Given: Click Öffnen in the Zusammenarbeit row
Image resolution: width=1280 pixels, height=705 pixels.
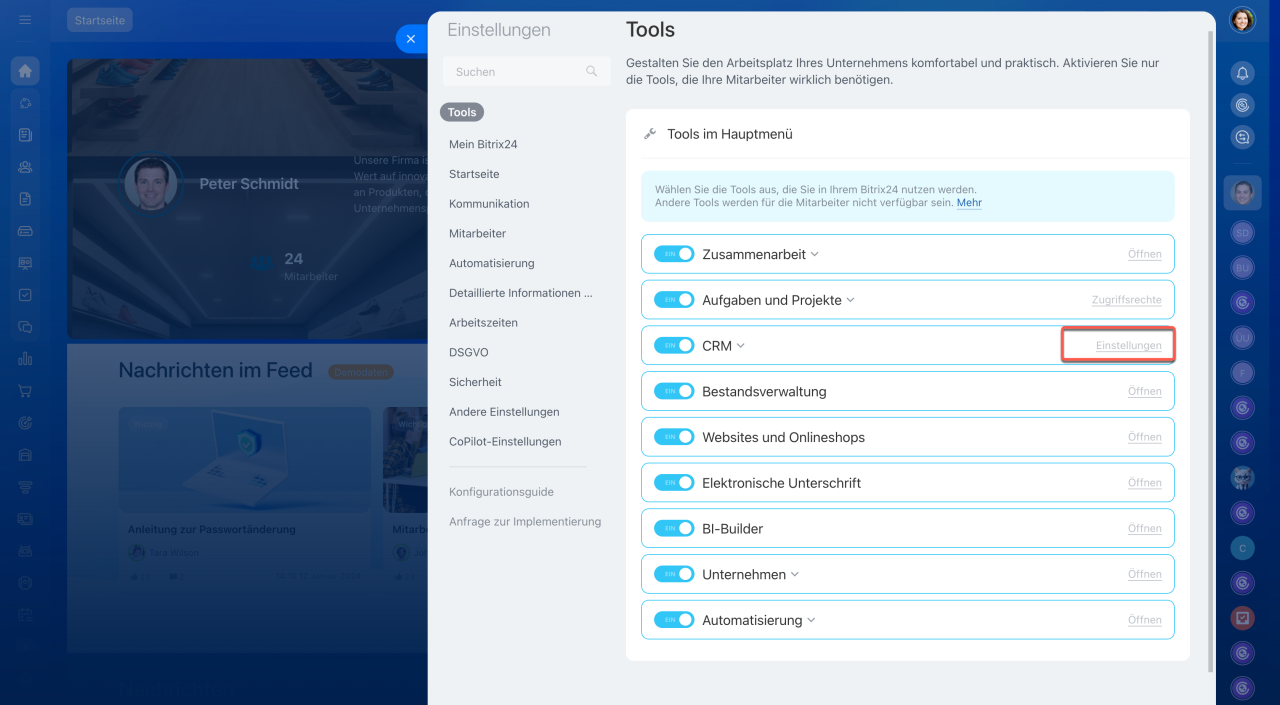Looking at the screenshot, I should pos(1145,254).
